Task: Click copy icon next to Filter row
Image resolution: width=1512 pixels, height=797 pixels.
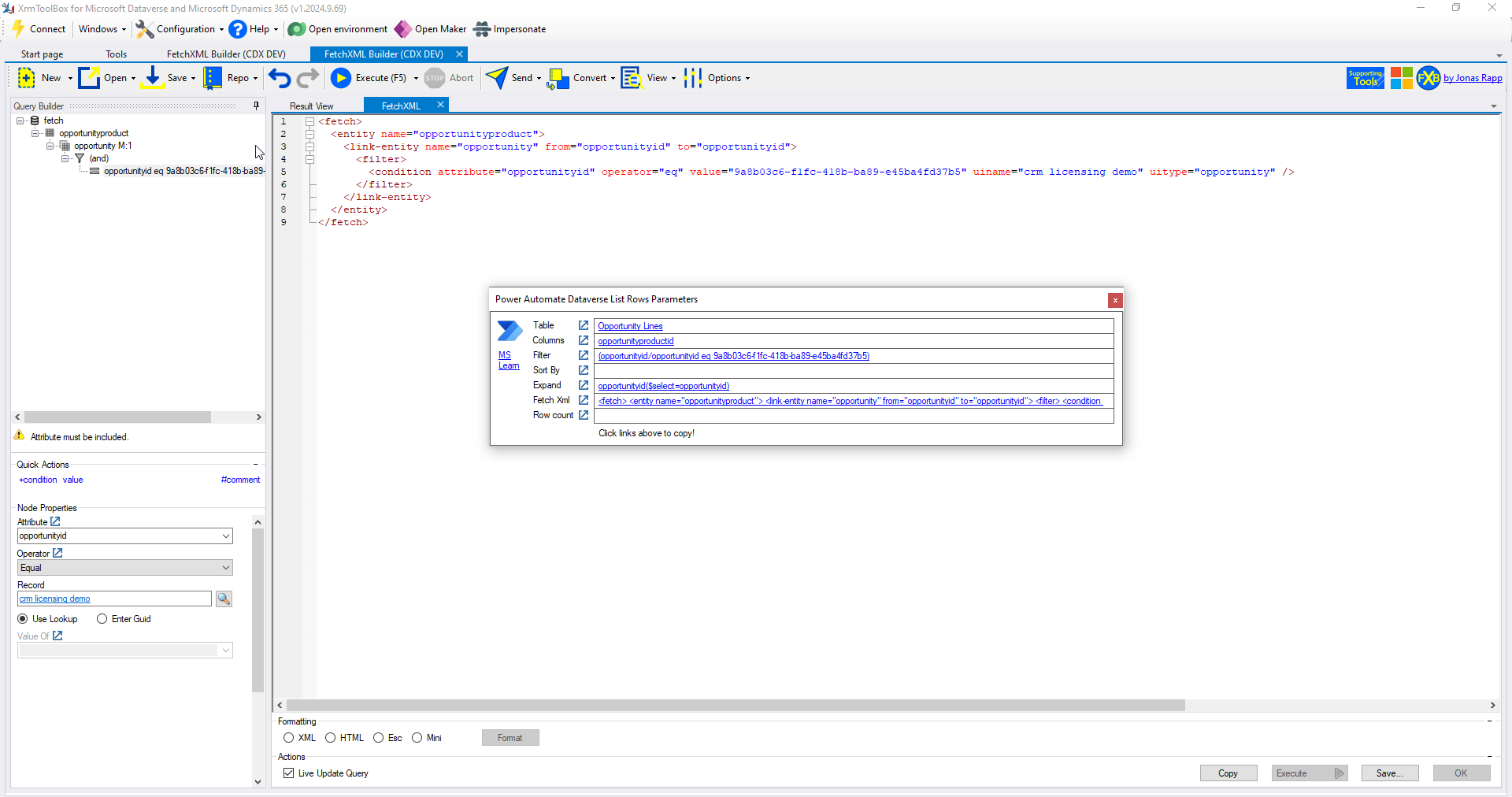Action: (584, 355)
